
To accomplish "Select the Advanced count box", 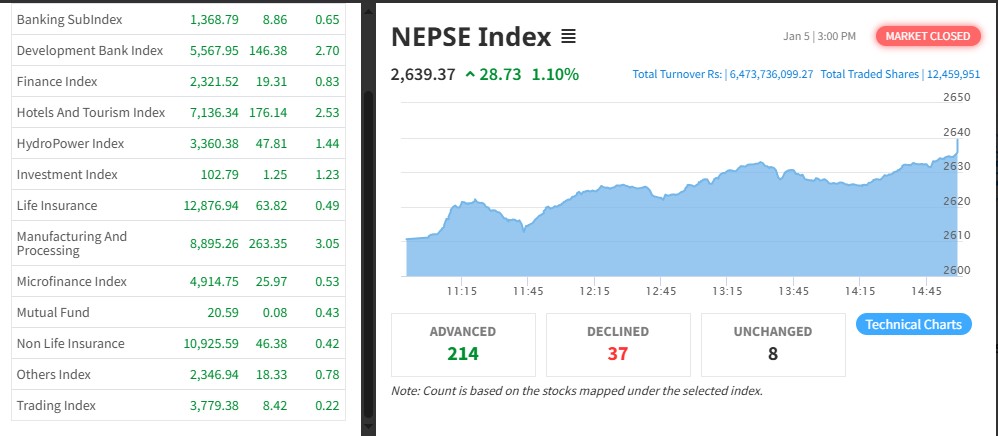I will [x=463, y=342].
